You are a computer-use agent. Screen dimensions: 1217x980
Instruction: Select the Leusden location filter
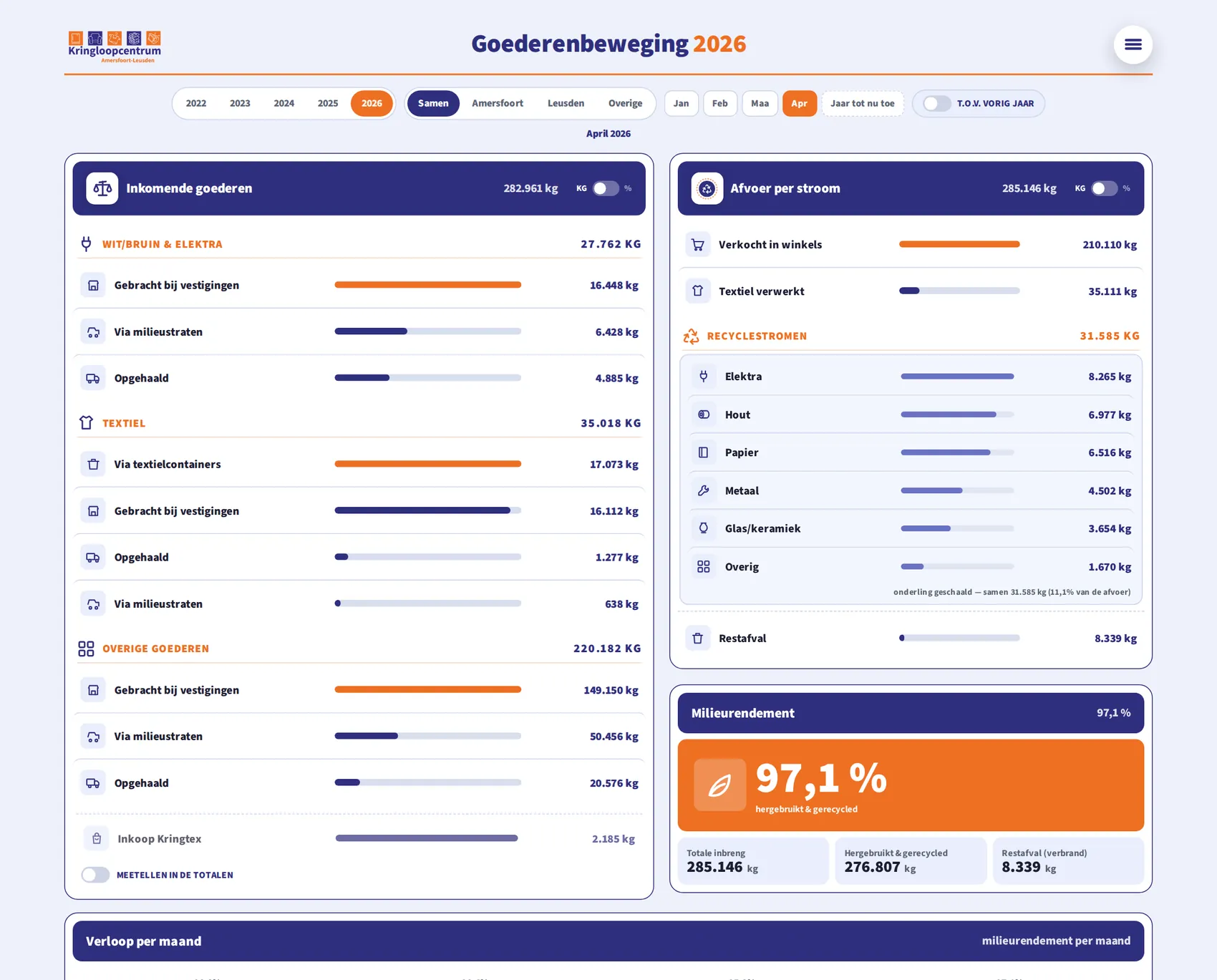(566, 104)
